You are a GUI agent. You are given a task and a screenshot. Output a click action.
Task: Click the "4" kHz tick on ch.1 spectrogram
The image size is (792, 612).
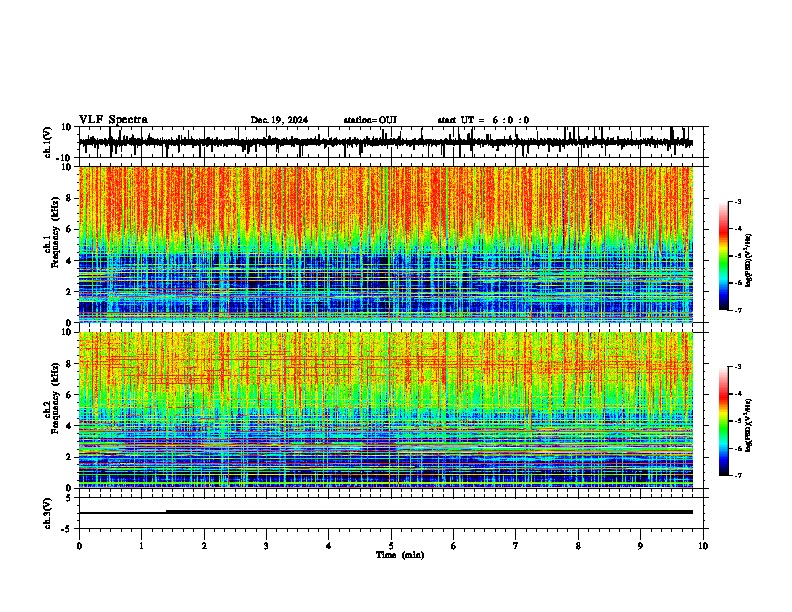pyautogui.click(x=70, y=261)
